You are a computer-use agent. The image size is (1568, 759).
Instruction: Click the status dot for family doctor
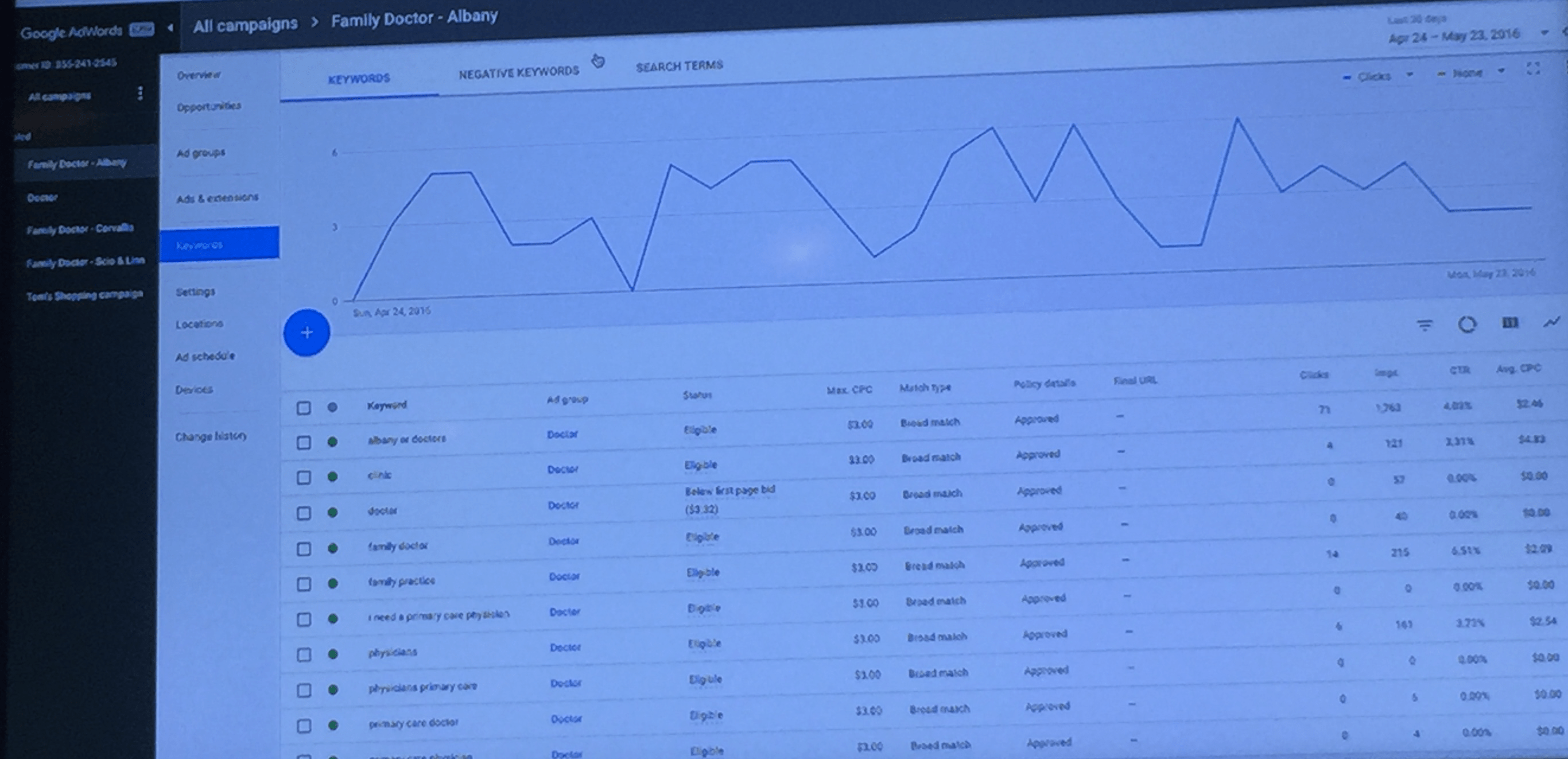(332, 548)
